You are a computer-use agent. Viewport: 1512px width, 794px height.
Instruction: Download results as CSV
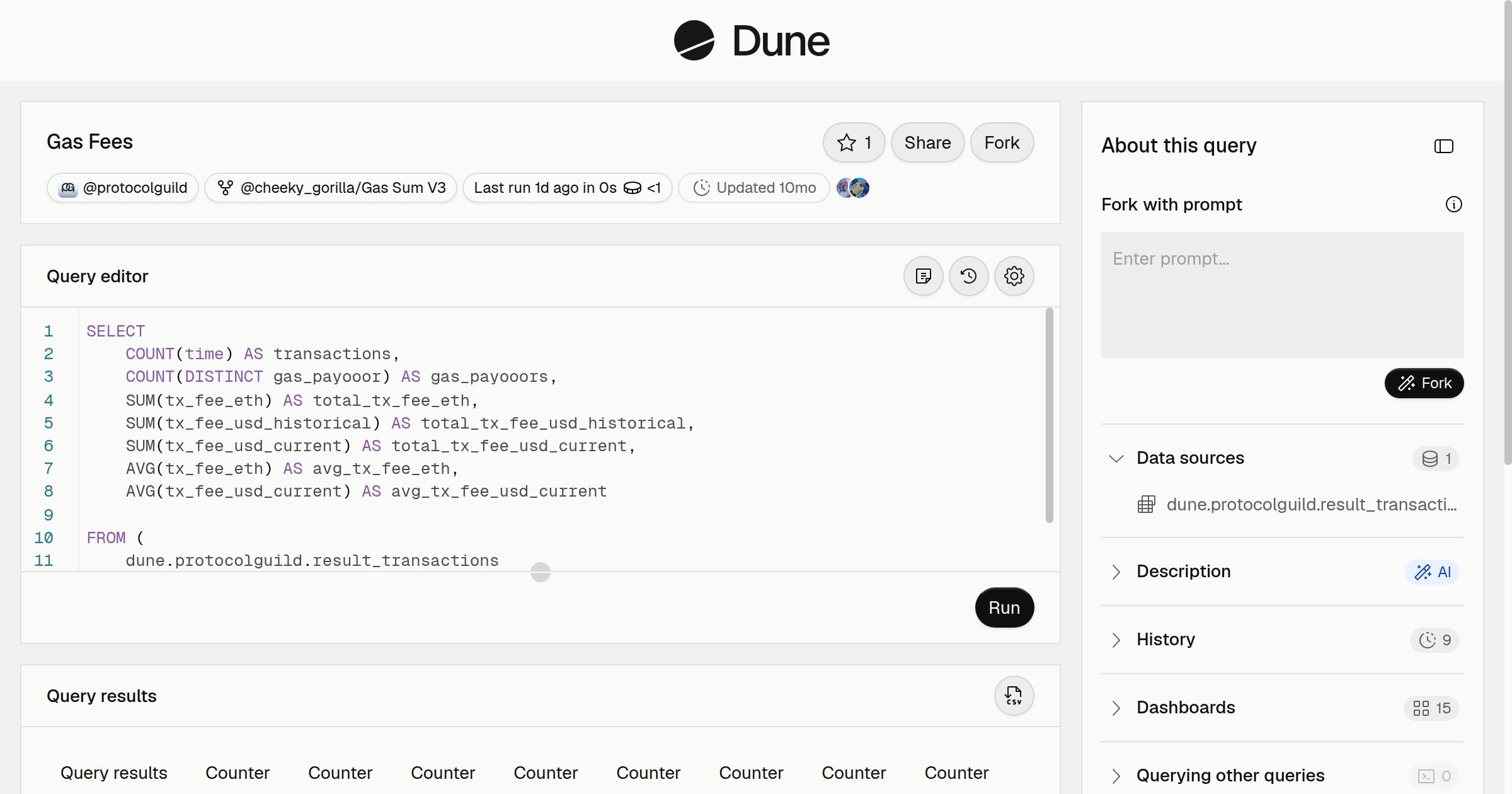1014,696
